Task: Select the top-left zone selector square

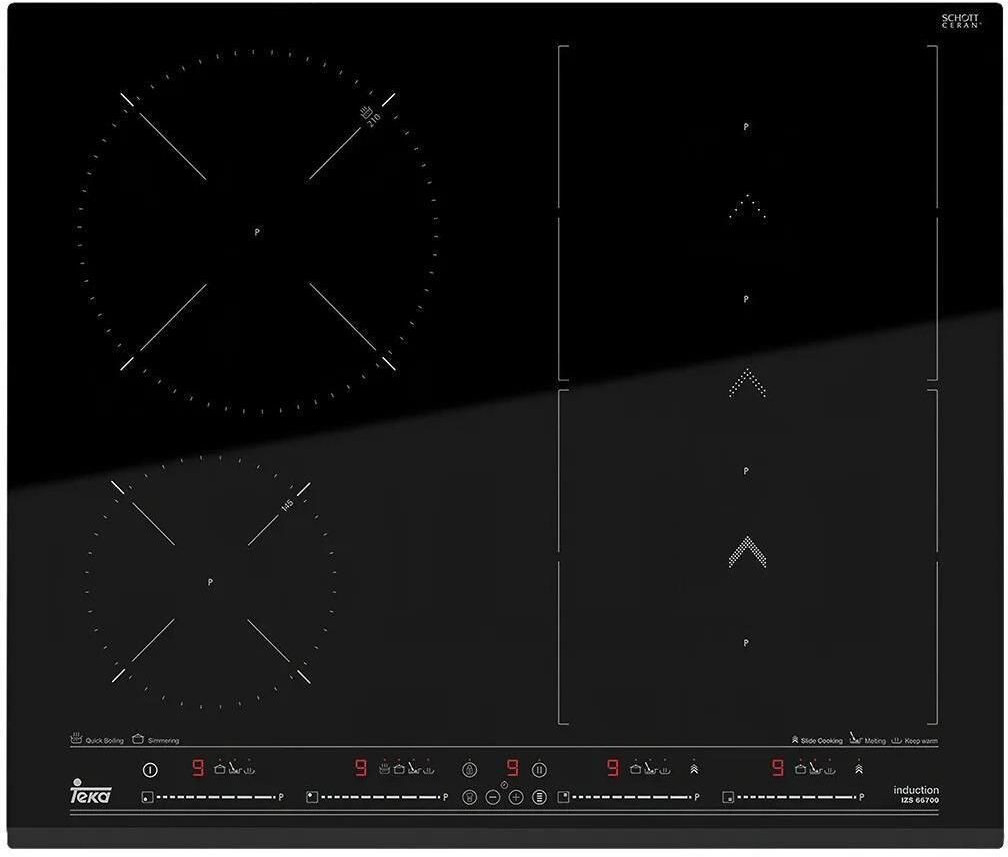Action: click(x=312, y=798)
